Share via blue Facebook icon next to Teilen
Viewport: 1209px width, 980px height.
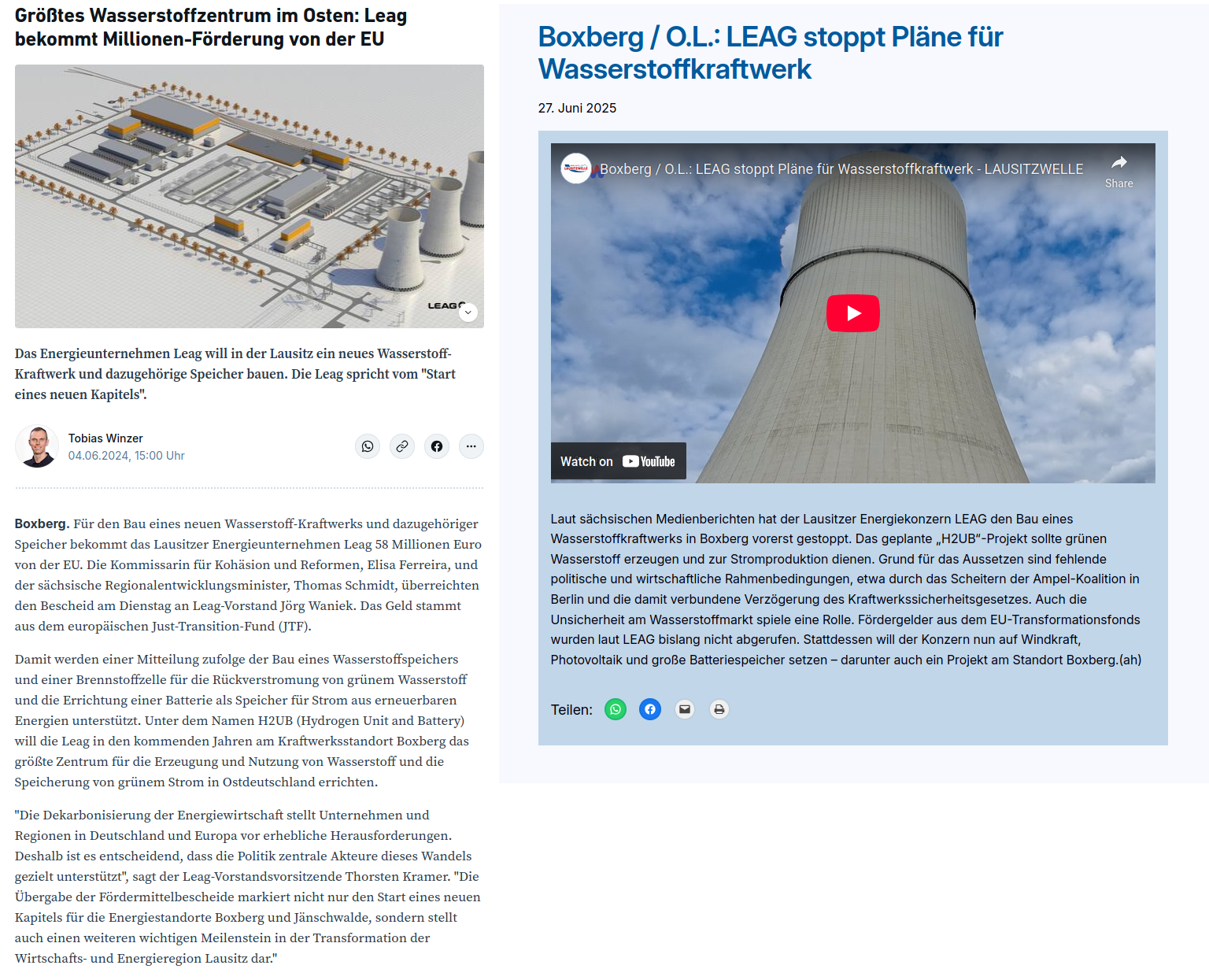650,709
